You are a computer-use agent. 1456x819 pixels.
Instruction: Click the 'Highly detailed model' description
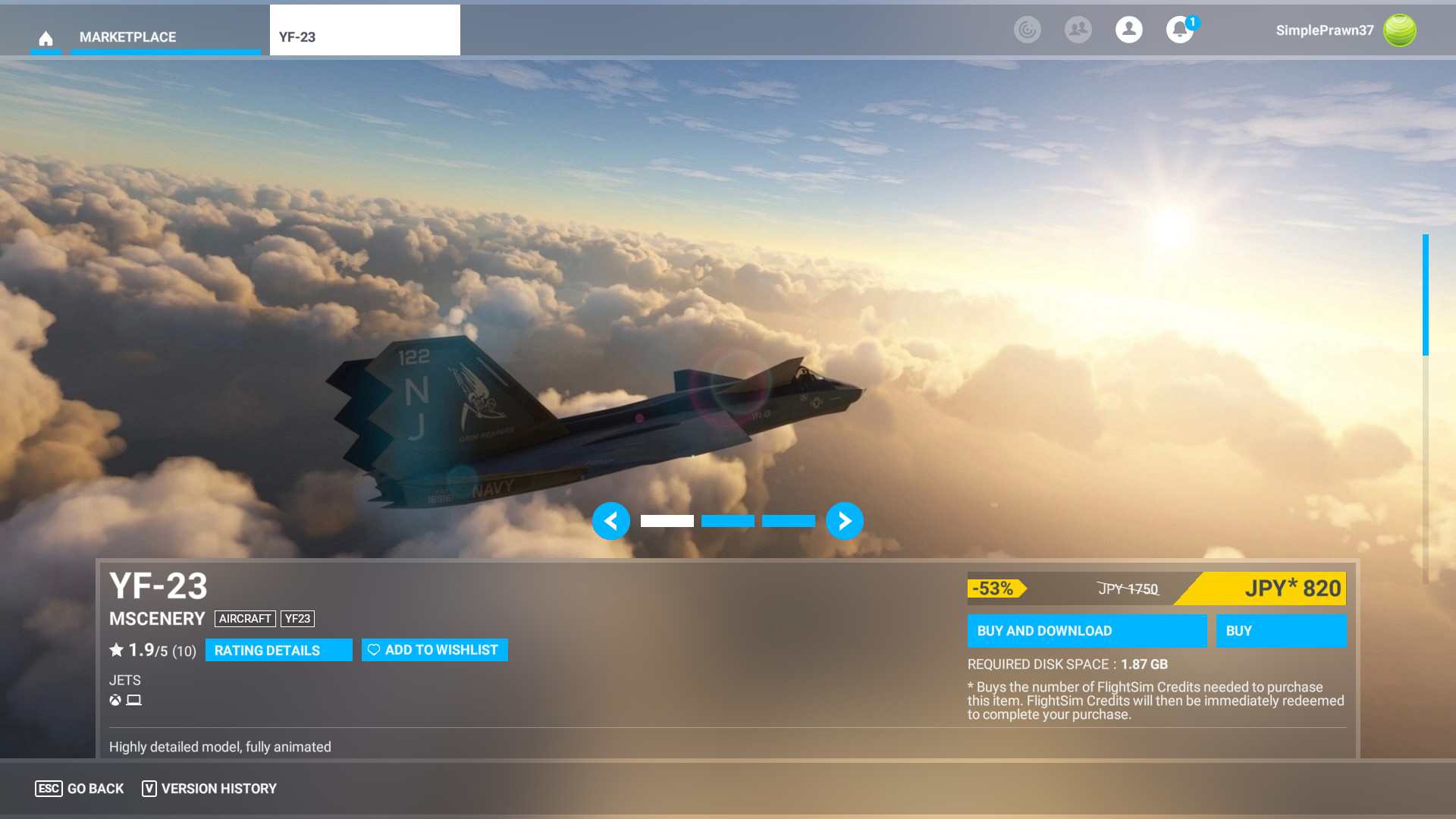point(220,747)
